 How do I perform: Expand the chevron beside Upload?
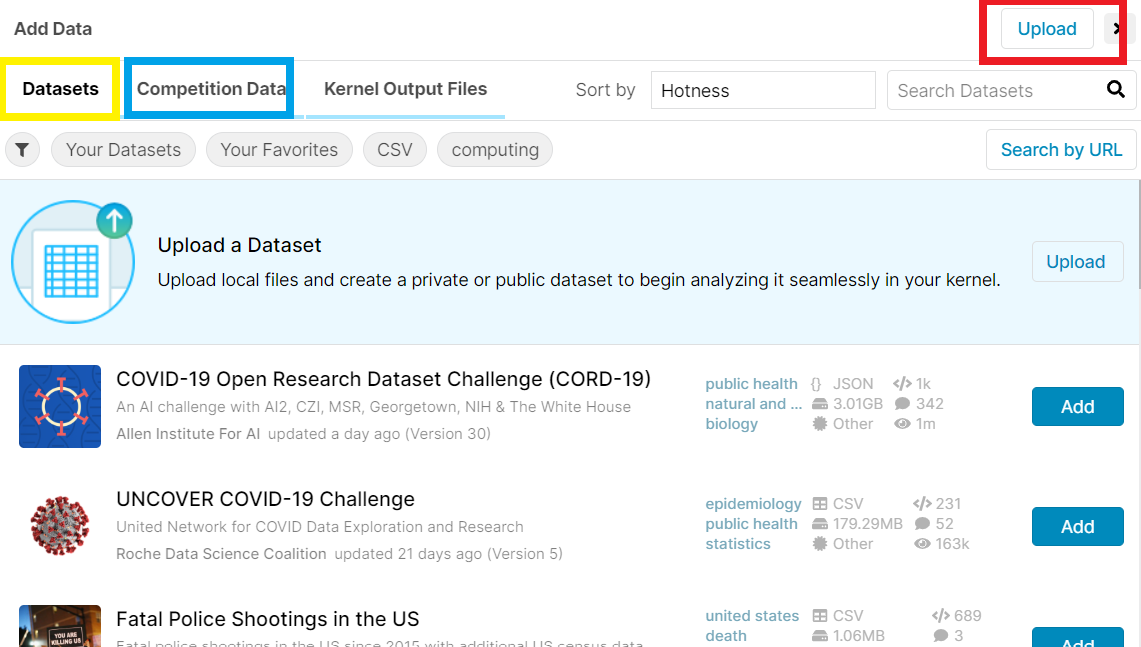click(1117, 29)
